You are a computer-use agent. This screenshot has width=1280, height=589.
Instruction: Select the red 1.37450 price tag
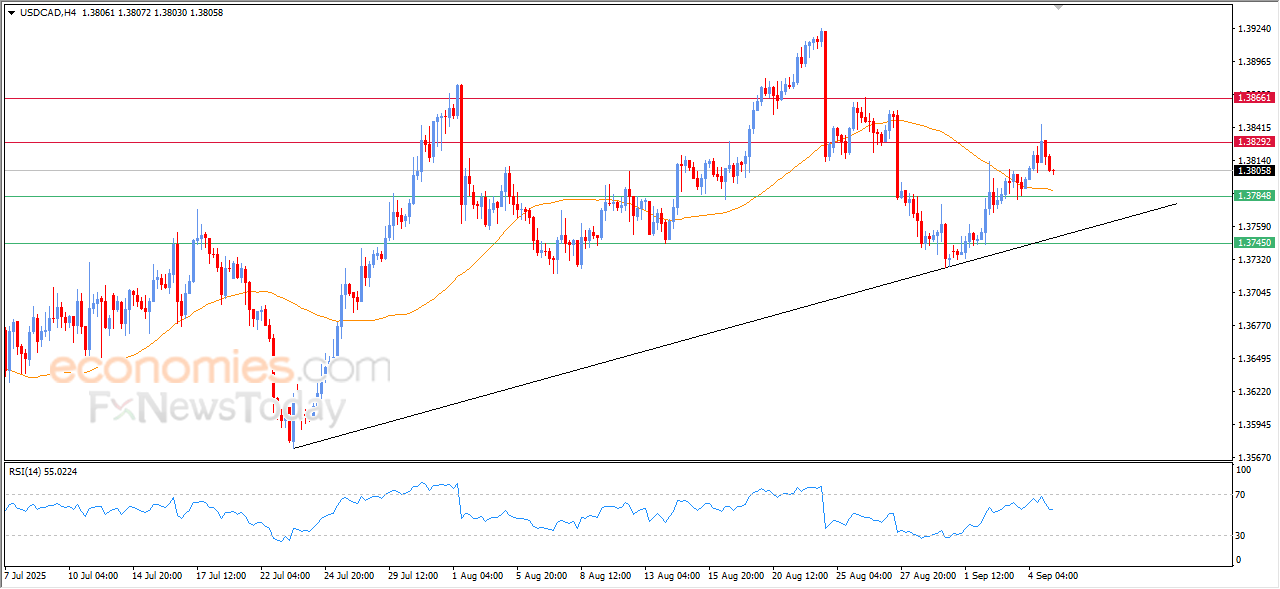tap(1254, 243)
